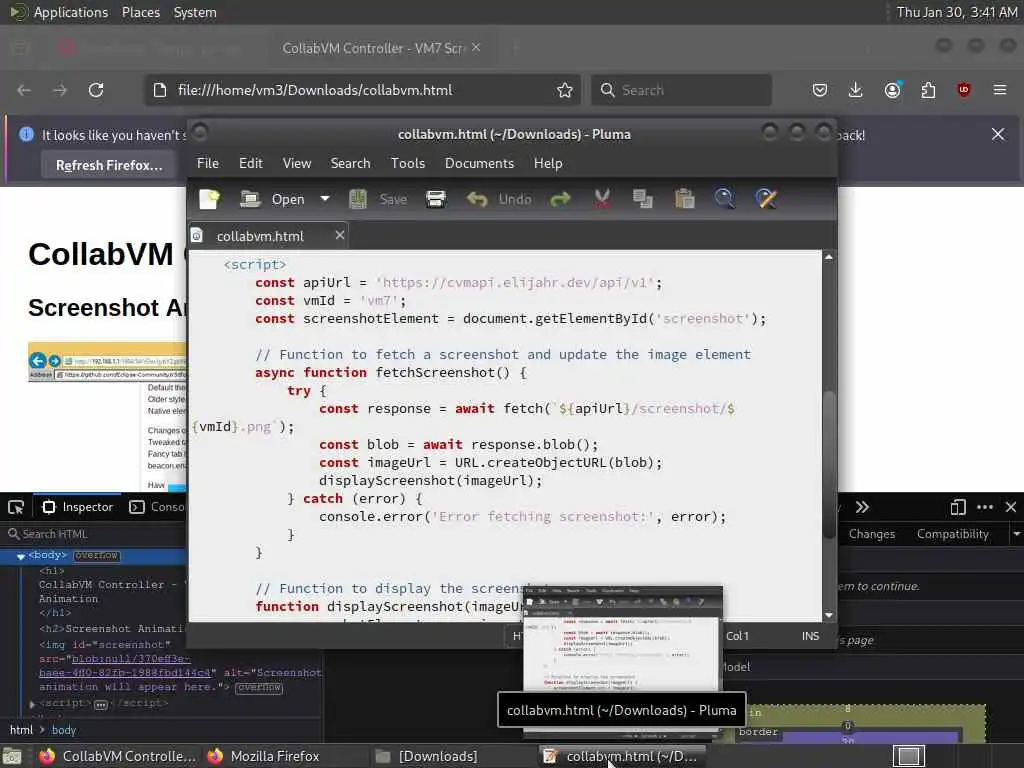
Task: Go back in Firefox
Action: click(x=24, y=90)
